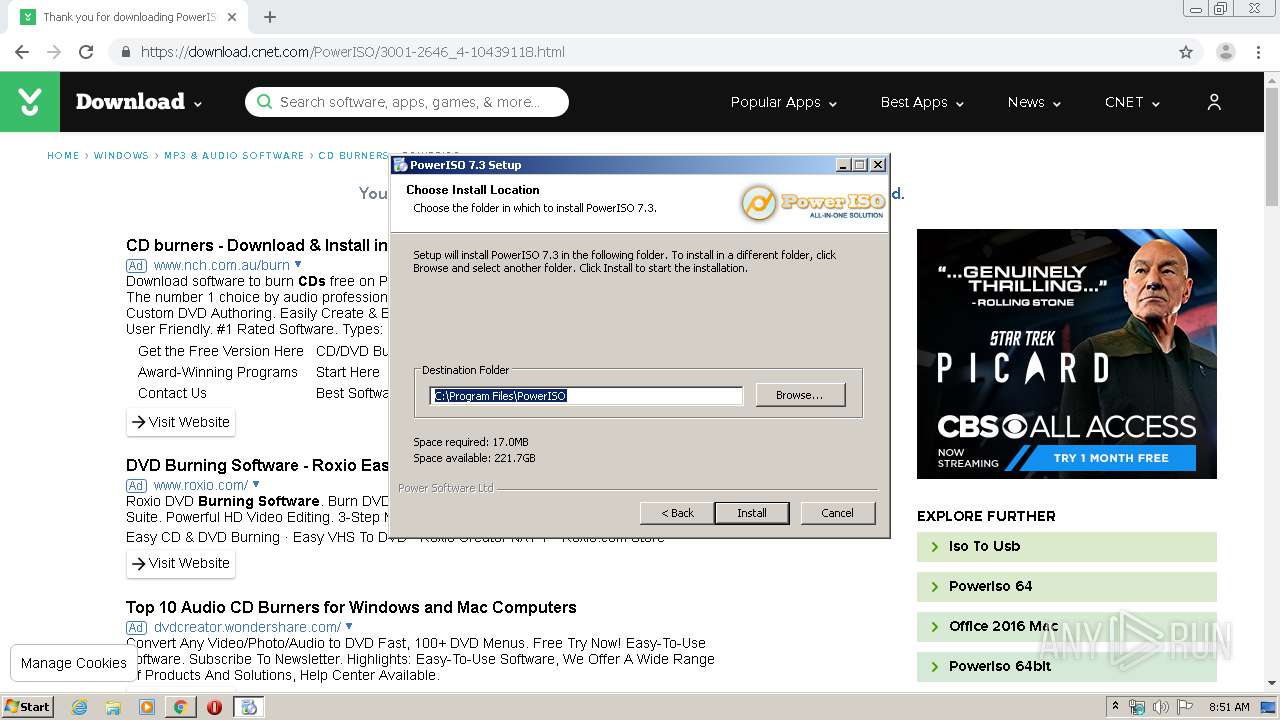1280x720 pixels.
Task: Open the Opera taskbar icon
Action: (x=214, y=707)
